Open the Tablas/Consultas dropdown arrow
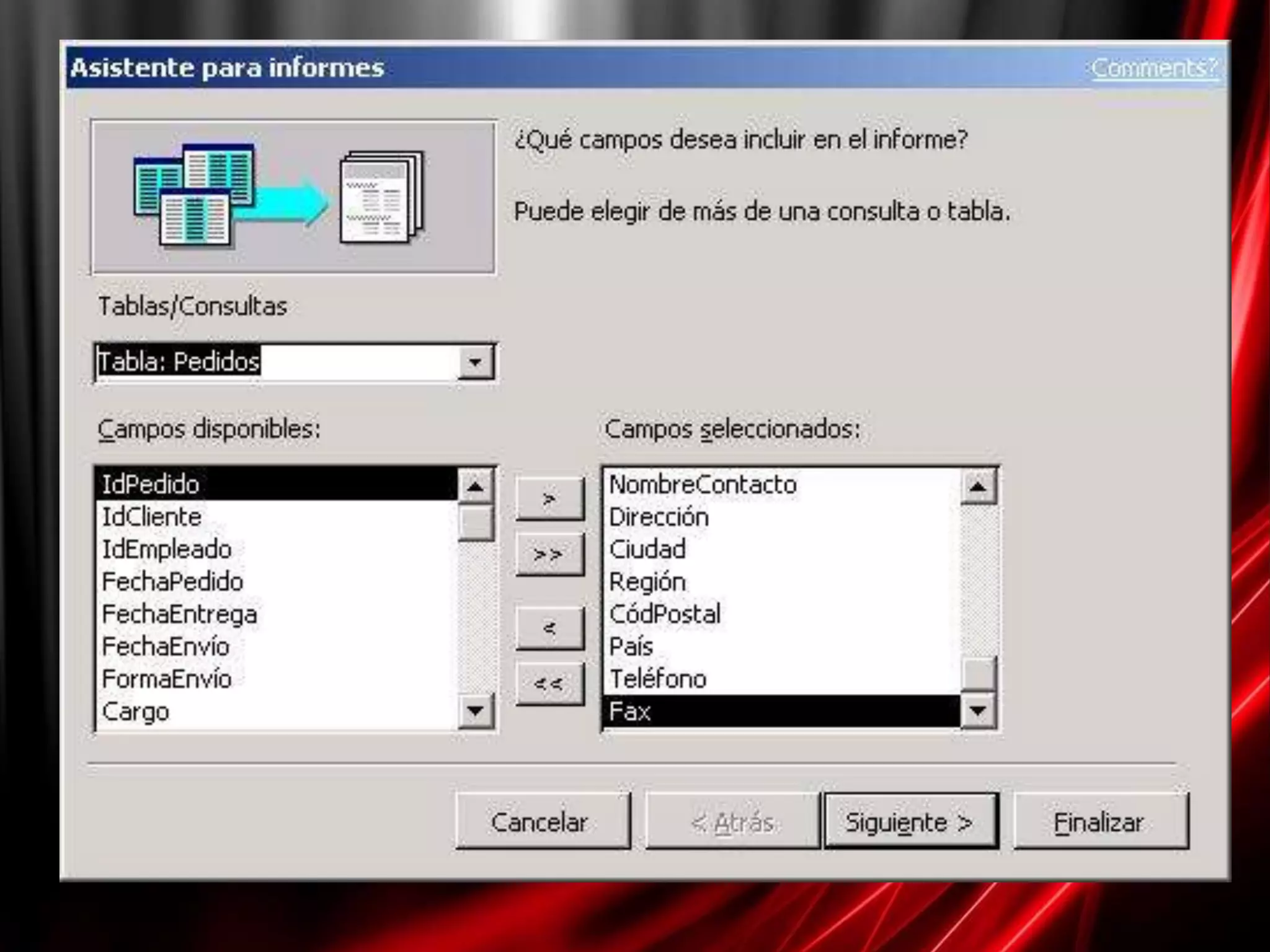Viewport: 1270px width, 952px height. click(476, 362)
